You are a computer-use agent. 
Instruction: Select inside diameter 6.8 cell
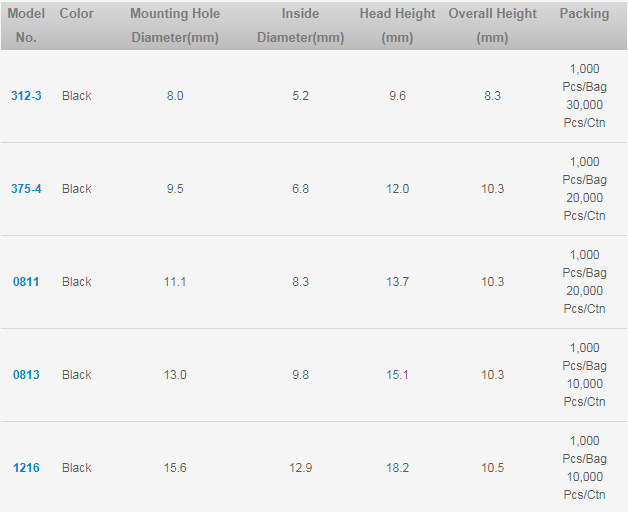pos(300,189)
